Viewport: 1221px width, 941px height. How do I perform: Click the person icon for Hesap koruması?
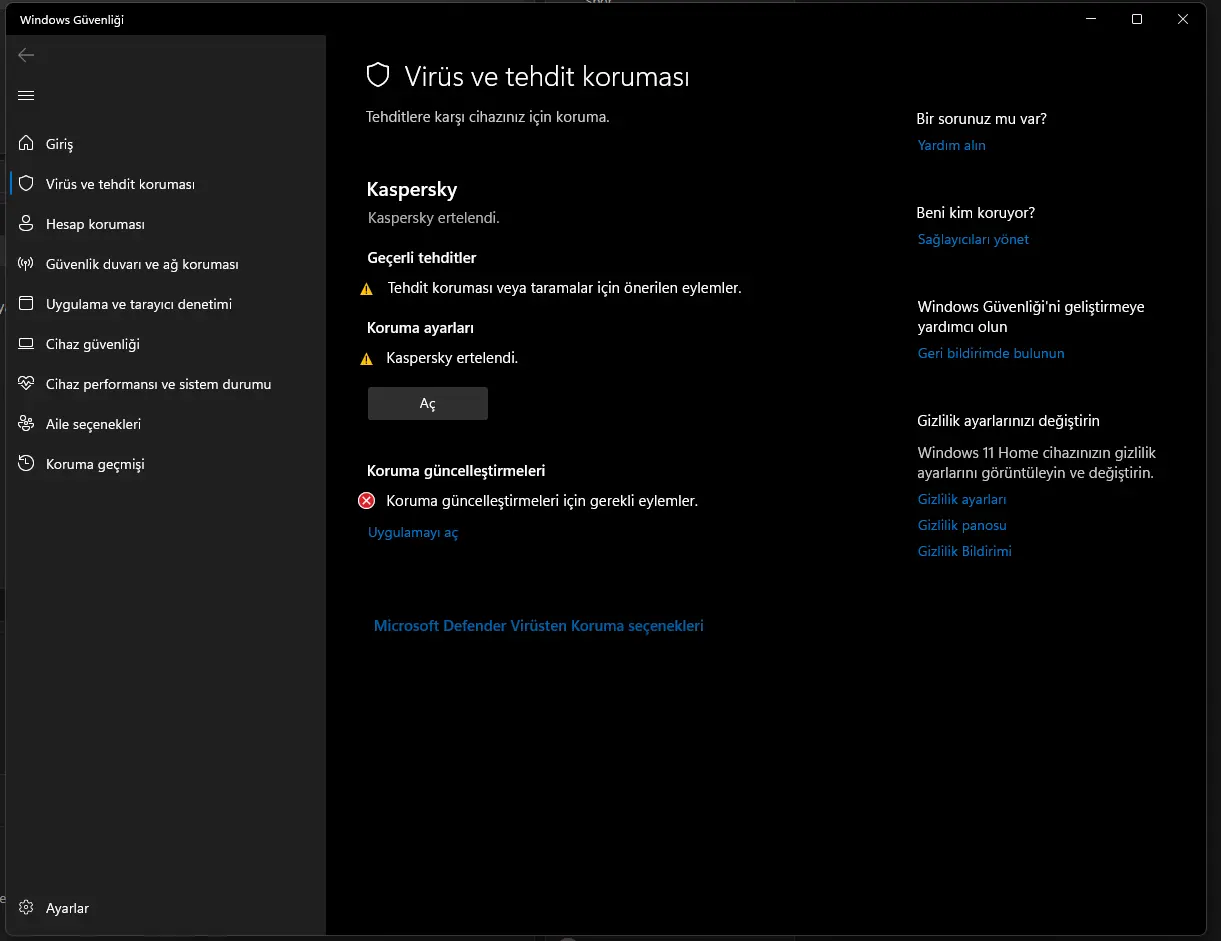tap(27, 224)
